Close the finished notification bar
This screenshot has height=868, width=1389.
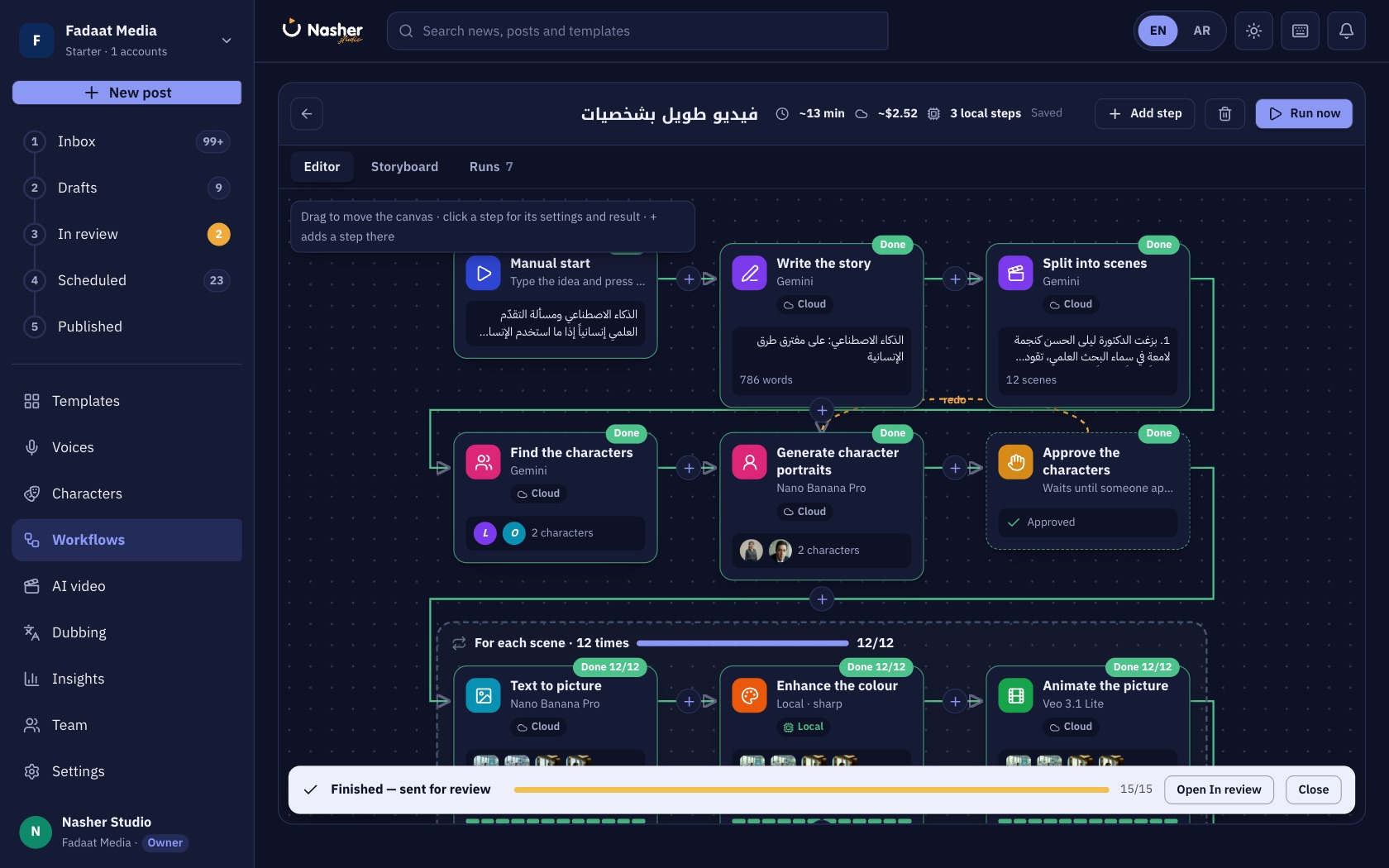1313,789
